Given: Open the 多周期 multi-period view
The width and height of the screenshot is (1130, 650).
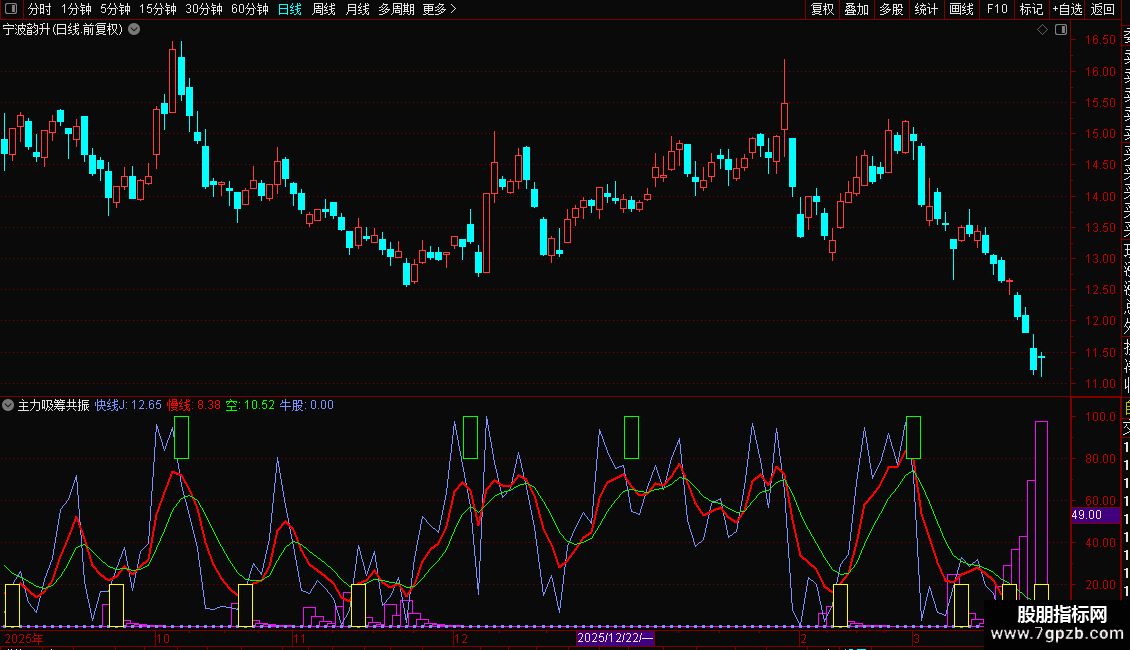Looking at the screenshot, I should pos(396,9).
